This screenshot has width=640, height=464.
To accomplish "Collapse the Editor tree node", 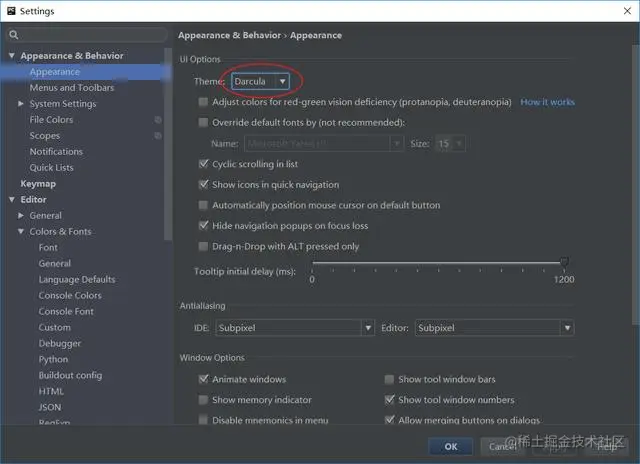I will [x=12, y=200].
